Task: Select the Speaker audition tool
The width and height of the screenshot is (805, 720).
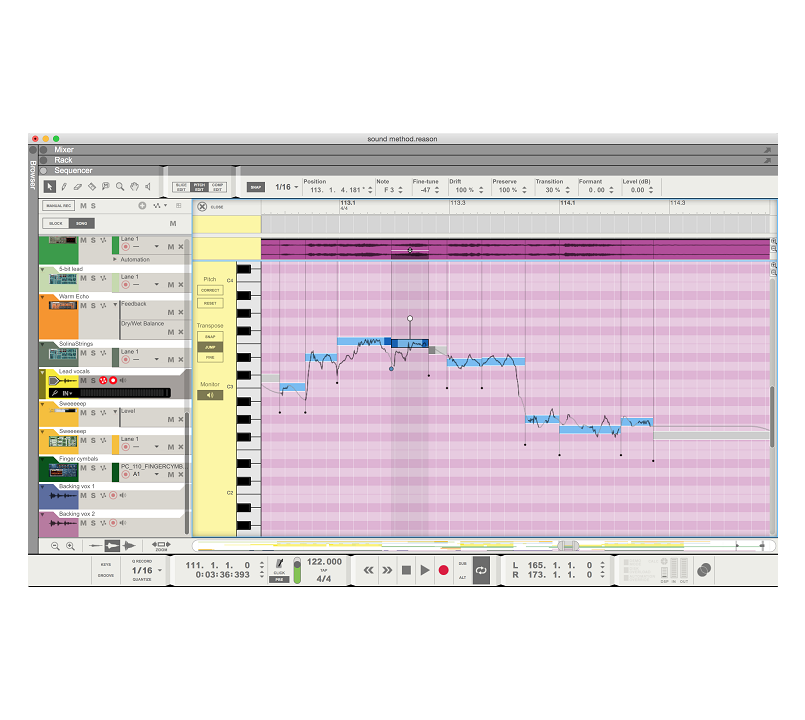Action: tap(148, 186)
